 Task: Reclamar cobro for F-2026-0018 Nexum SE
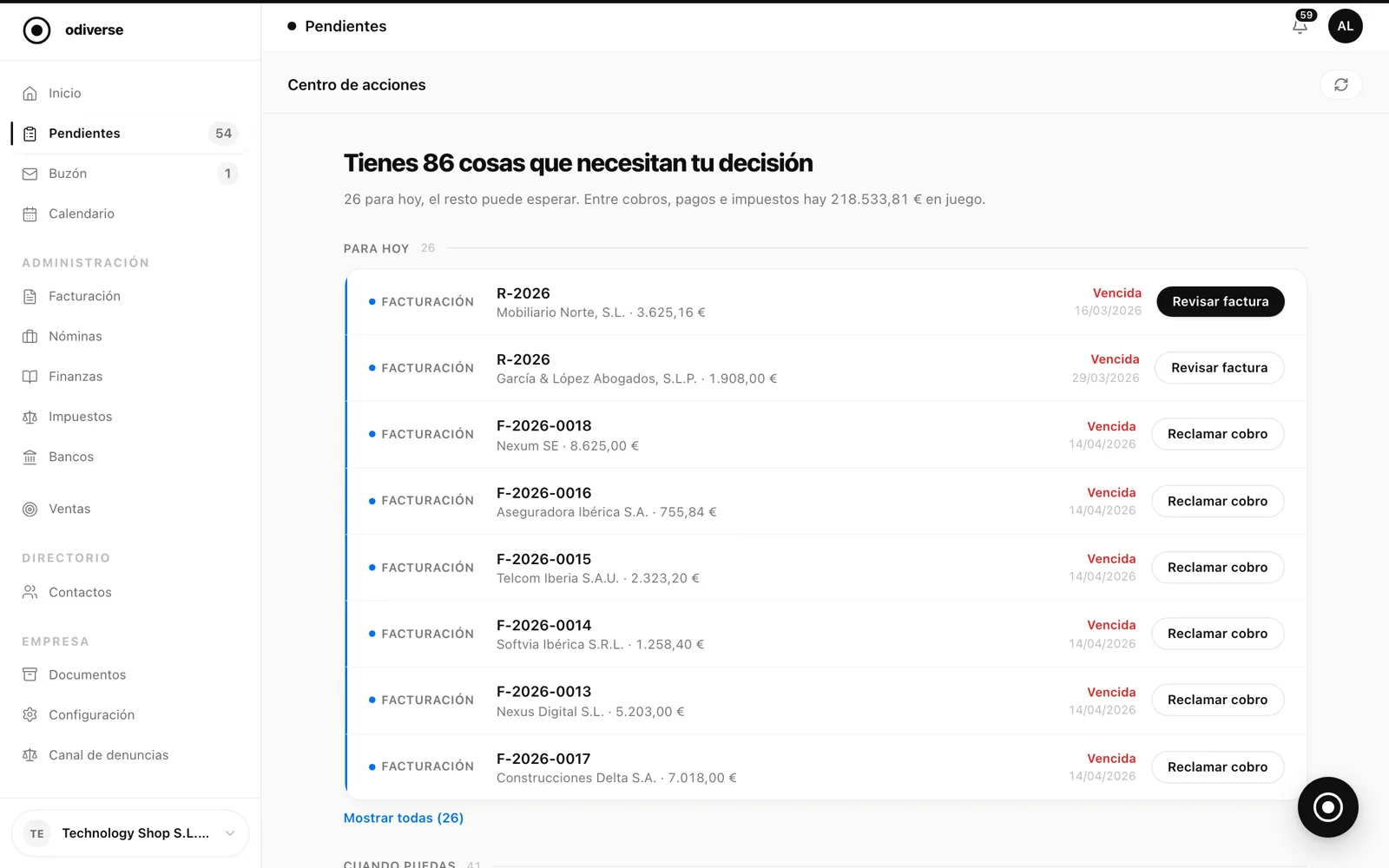point(1217,434)
